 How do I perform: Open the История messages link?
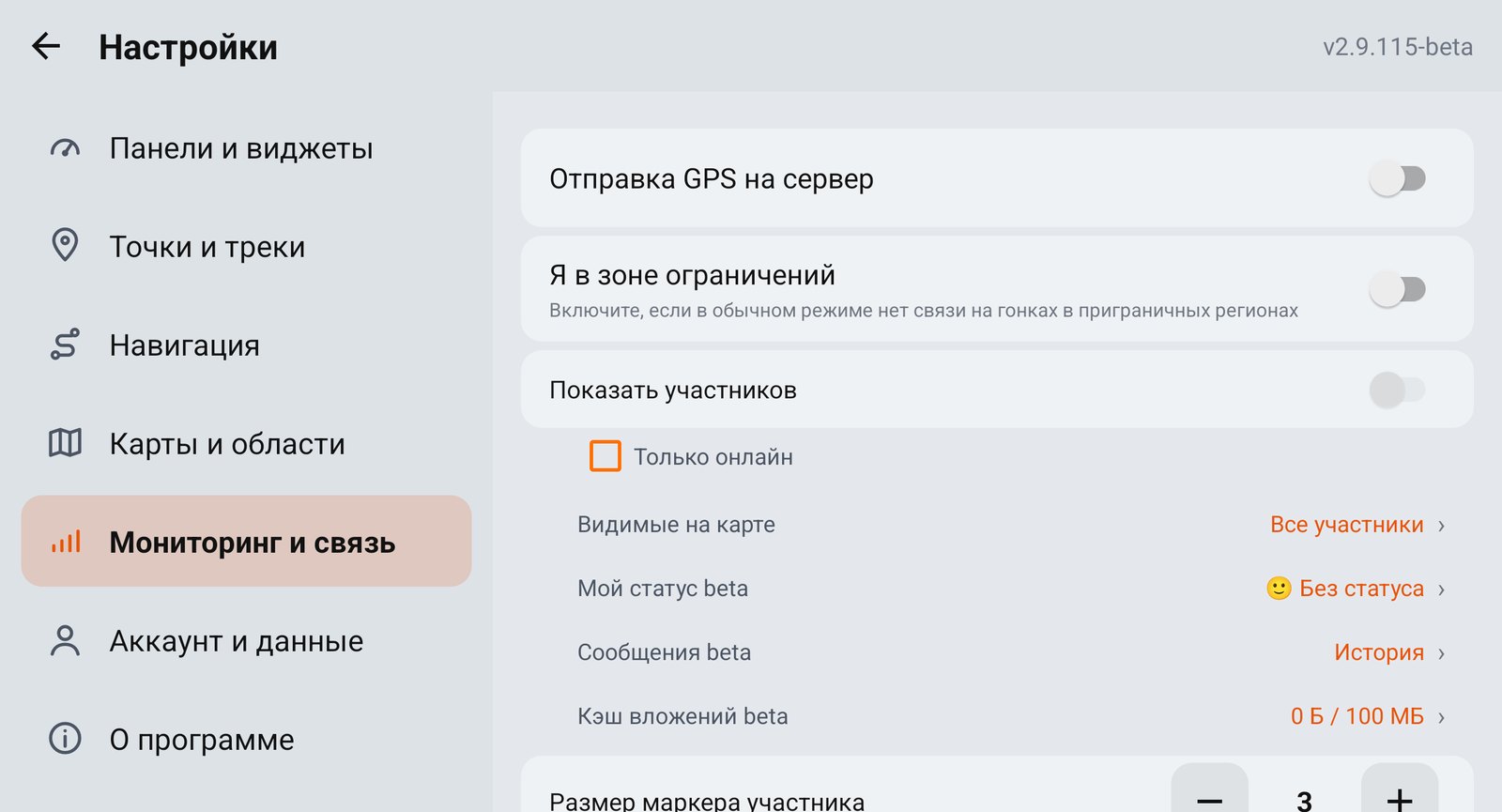1379,652
